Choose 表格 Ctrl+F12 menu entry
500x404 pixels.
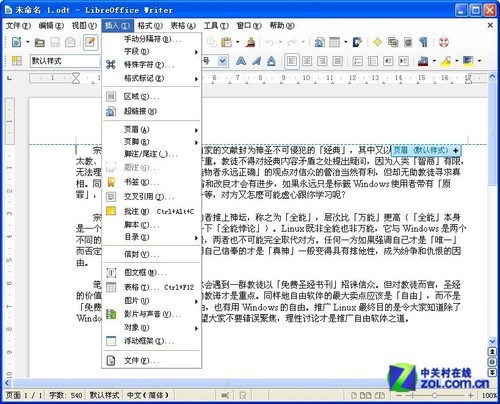click(152, 287)
